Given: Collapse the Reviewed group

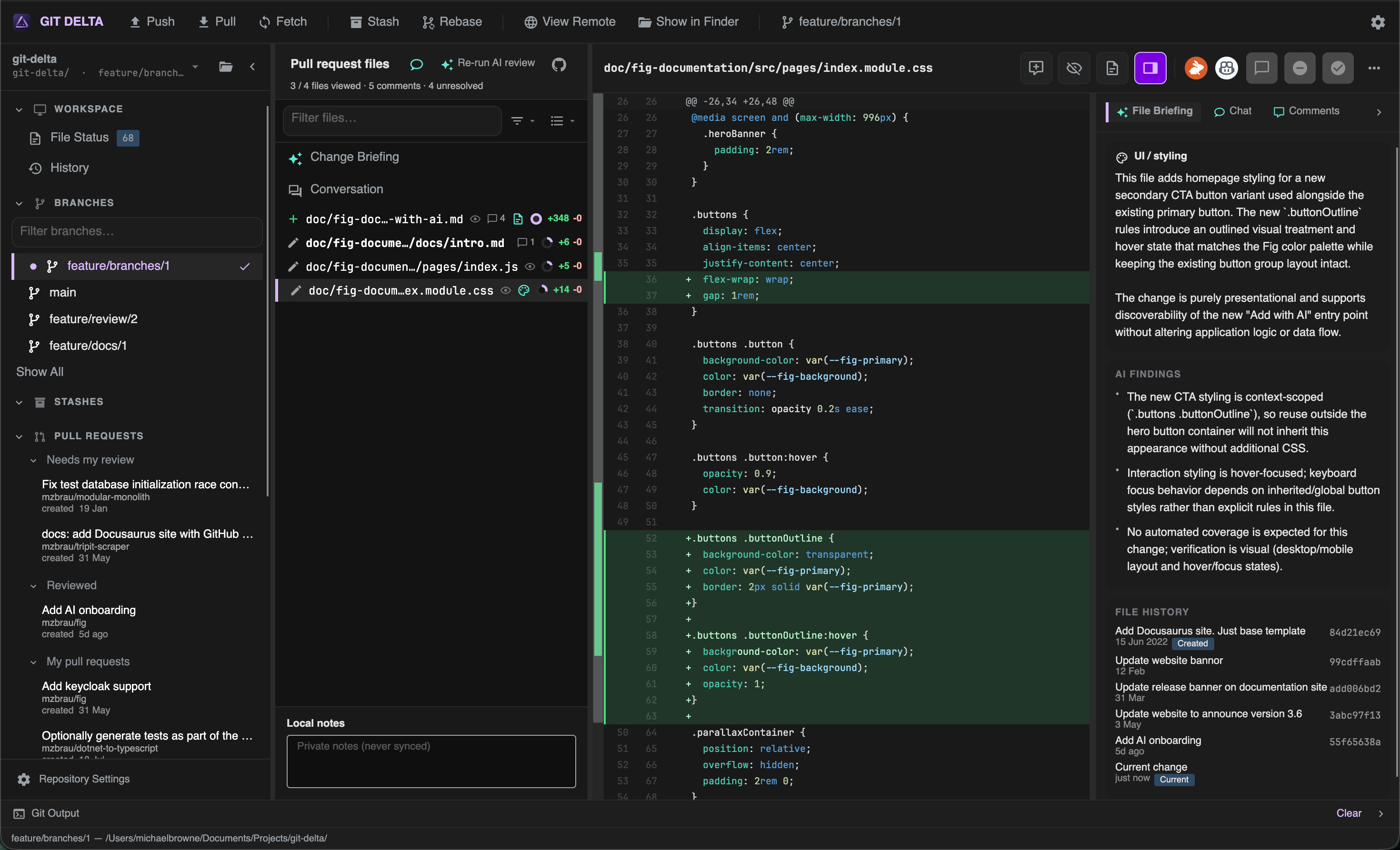Looking at the screenshot, I should pyautogui.click(x=33, y=586).
